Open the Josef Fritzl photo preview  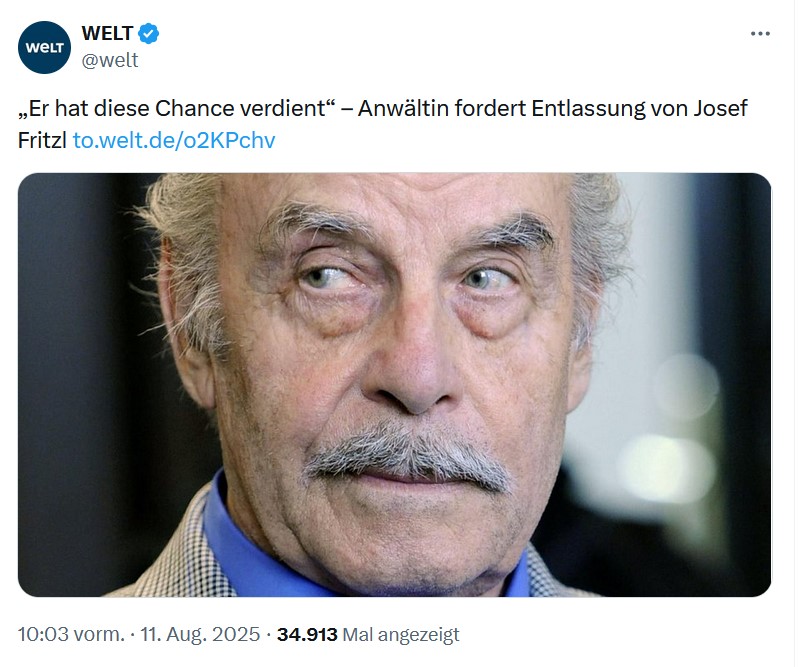[394, 385]
